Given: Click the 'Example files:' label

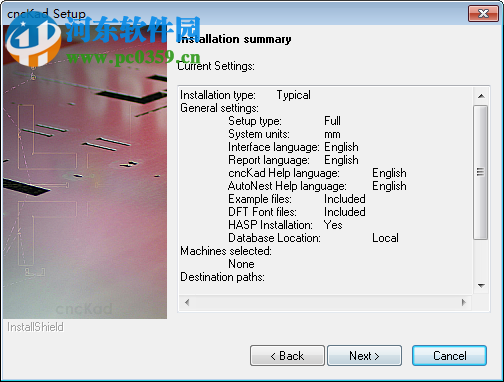Looking at the screenshot, I should (260, 199).
